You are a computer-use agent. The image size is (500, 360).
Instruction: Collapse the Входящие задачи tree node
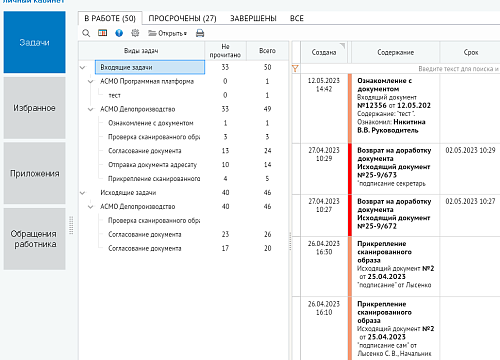point(83,67)
